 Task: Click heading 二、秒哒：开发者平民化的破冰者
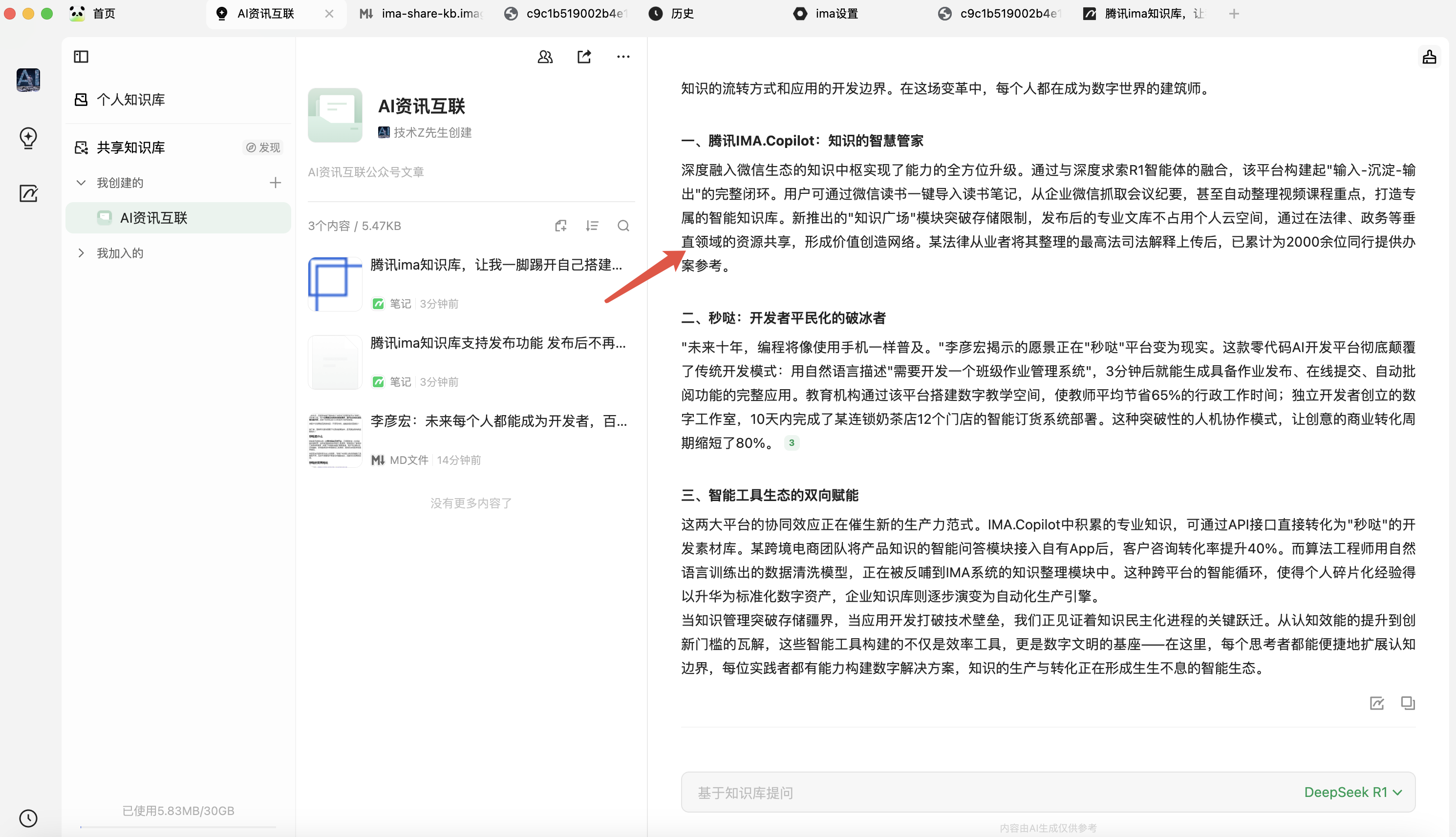pos(783,318)
